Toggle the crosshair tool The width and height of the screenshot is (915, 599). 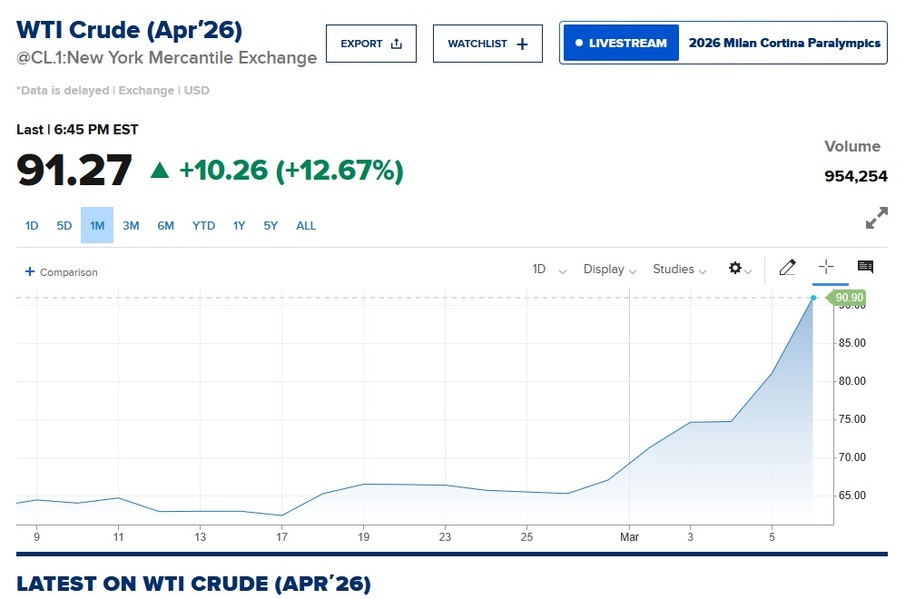(x=826, y=267)
